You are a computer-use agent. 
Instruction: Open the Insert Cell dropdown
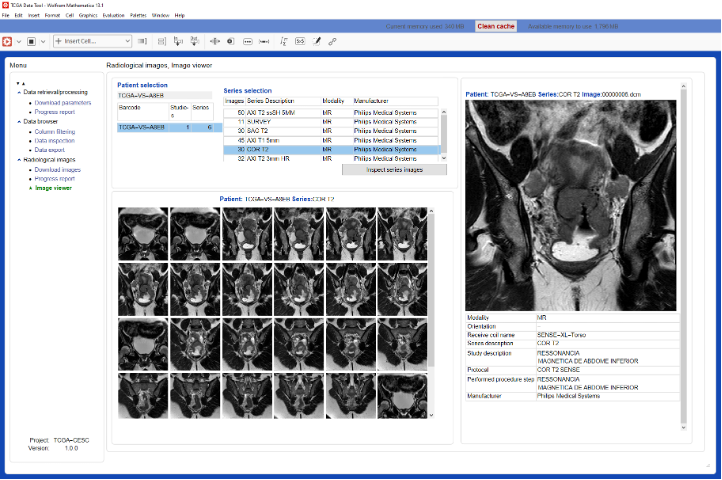point(92,41)
